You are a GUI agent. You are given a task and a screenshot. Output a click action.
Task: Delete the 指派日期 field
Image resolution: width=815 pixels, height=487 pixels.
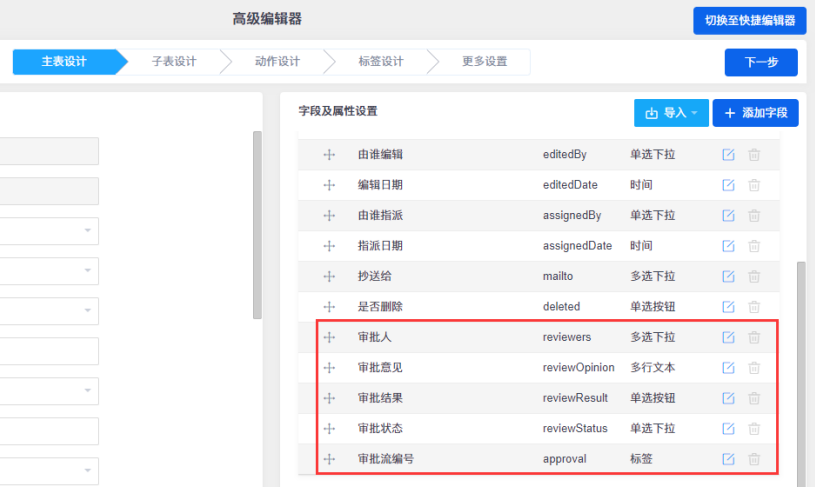754,246
